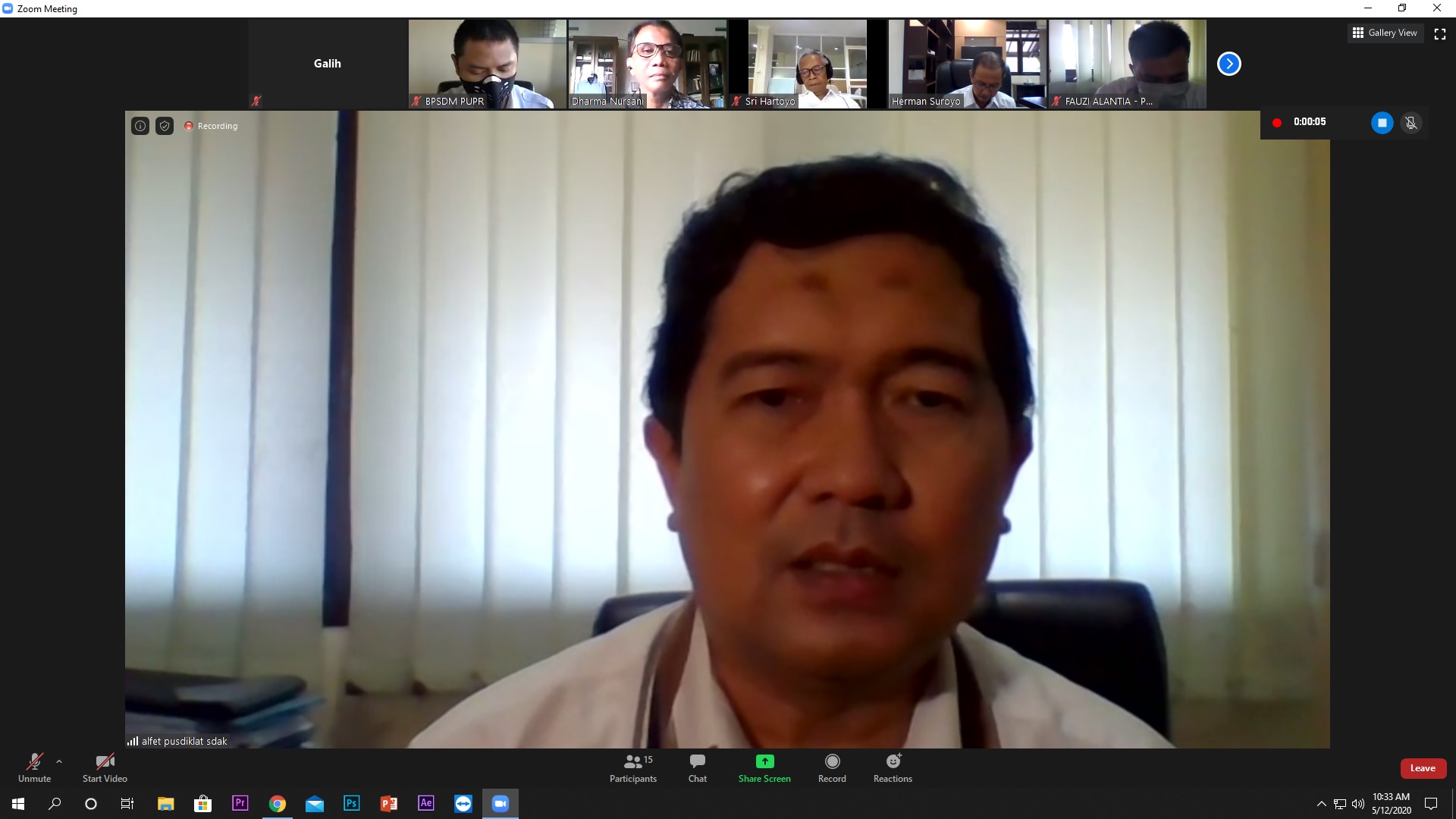Unmute the microphone

click(34, 767)
